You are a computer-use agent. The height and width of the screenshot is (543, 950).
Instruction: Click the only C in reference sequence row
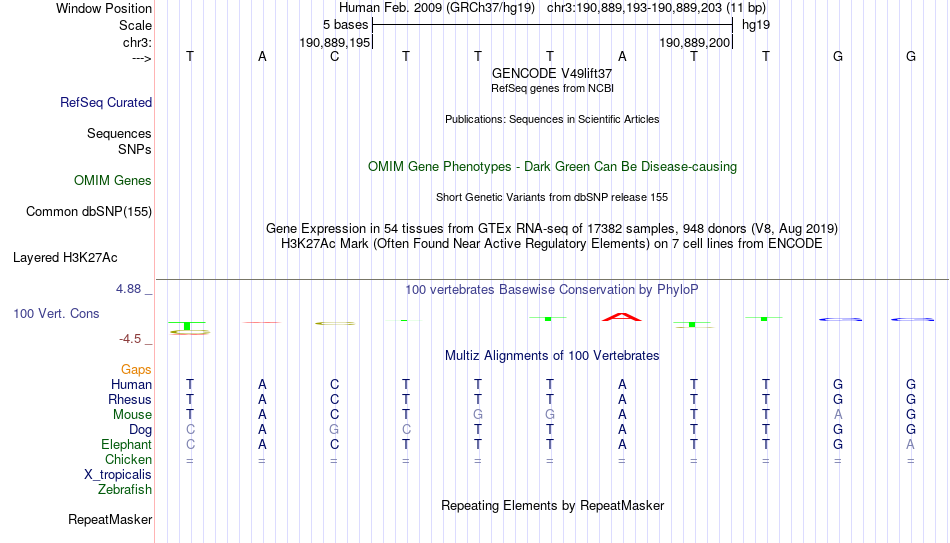tap(334, 56)
